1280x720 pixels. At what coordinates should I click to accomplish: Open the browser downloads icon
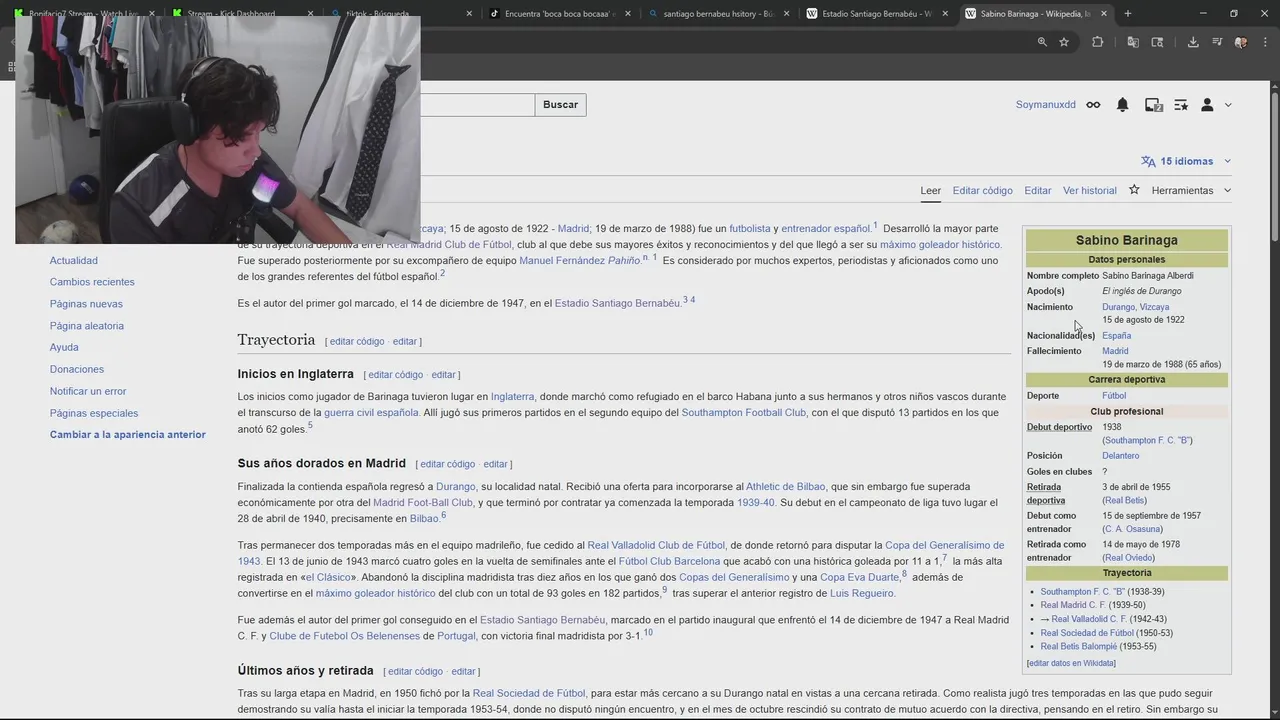coord(1193,42)
